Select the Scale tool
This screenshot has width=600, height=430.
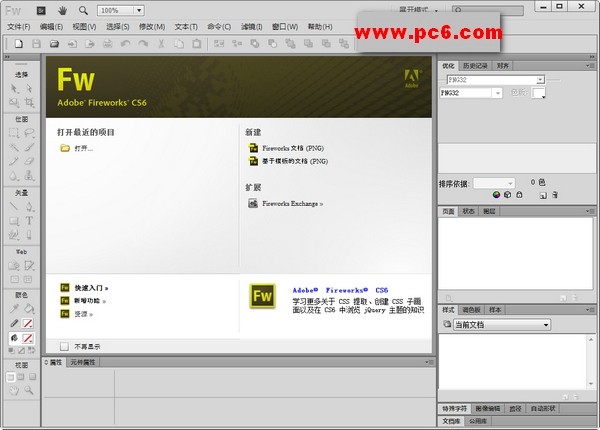[x=14, y=102]
